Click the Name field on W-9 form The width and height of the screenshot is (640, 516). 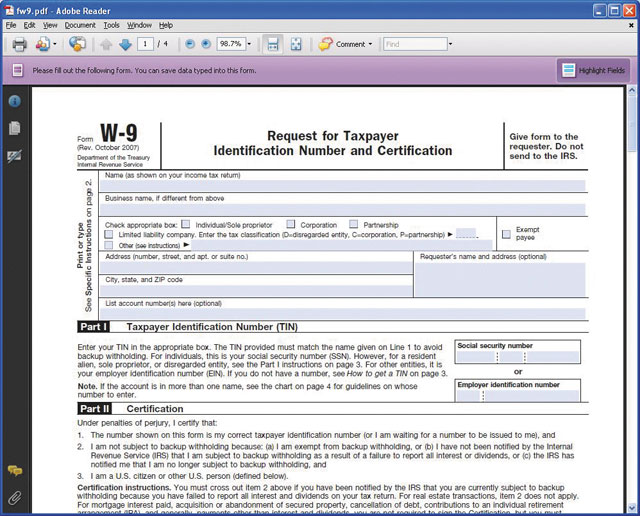pos(343,186)
